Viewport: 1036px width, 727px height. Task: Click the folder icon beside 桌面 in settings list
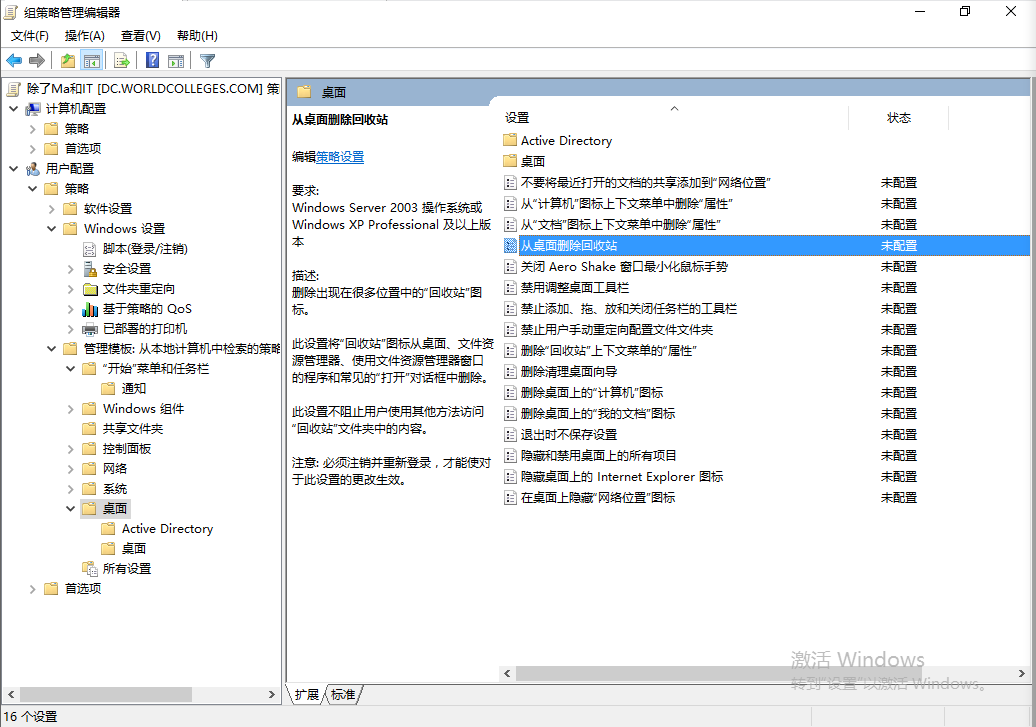point(509,161)
